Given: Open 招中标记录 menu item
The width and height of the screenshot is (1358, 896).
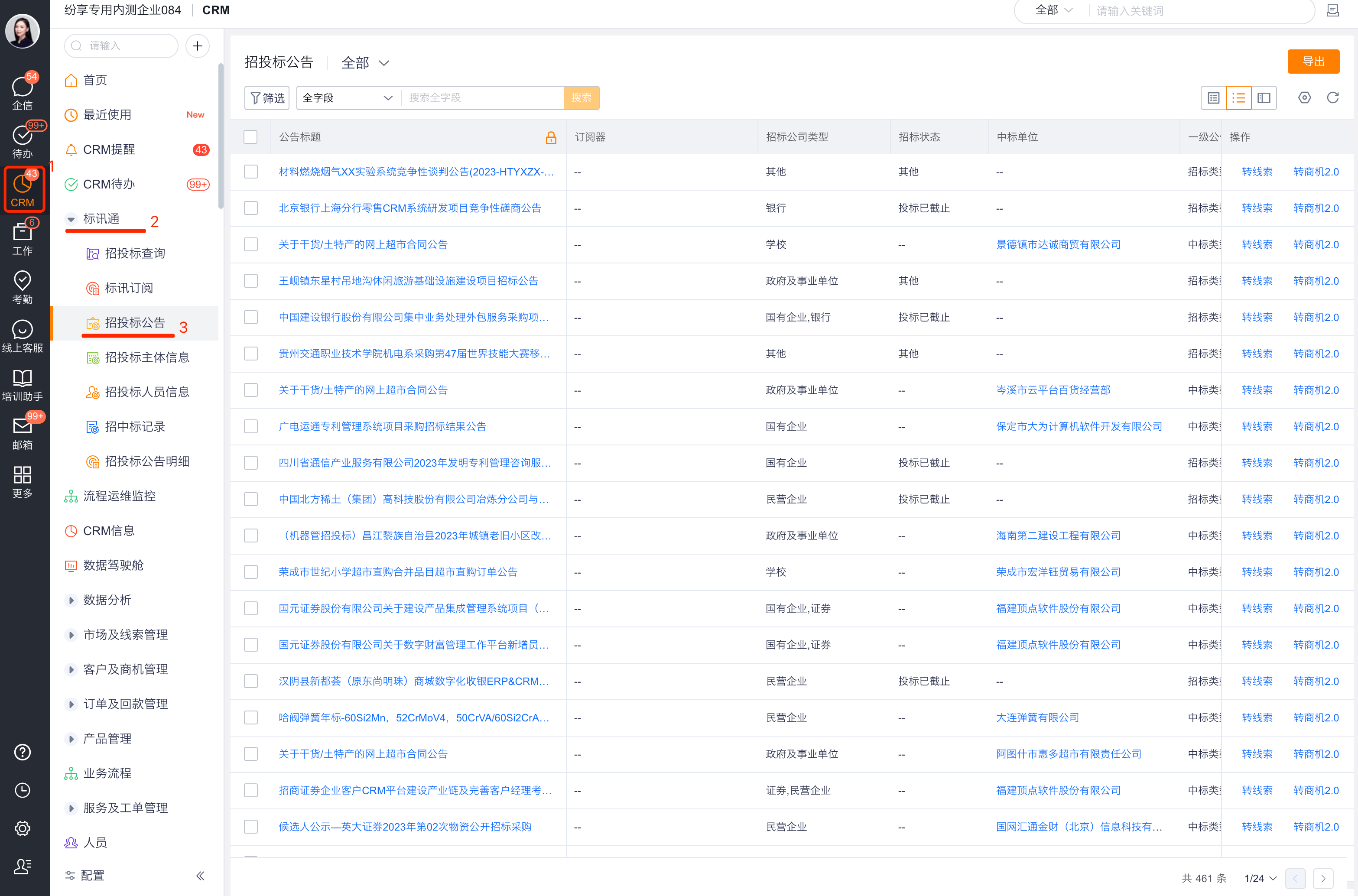Looking at the screenshot, I should tap(135, 427).
